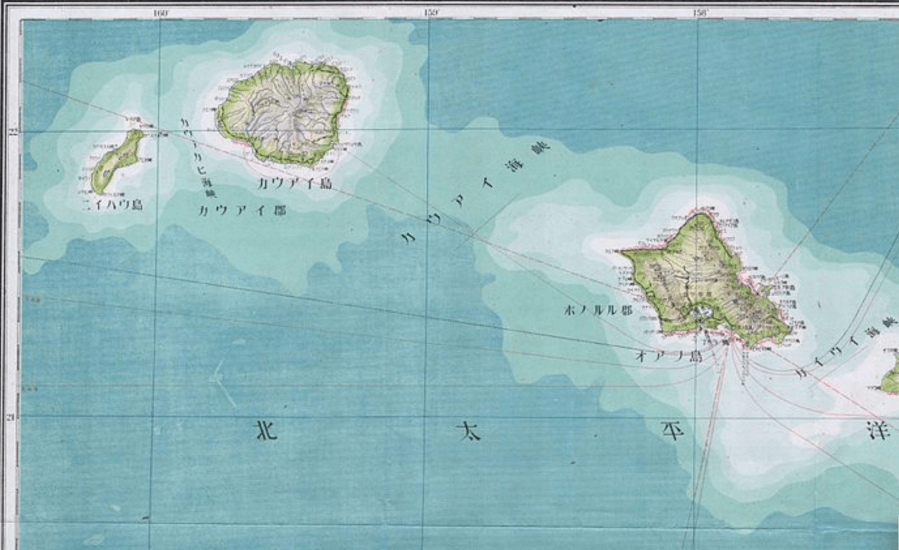Click the オアフ島 label

click(x=668, y=355)
